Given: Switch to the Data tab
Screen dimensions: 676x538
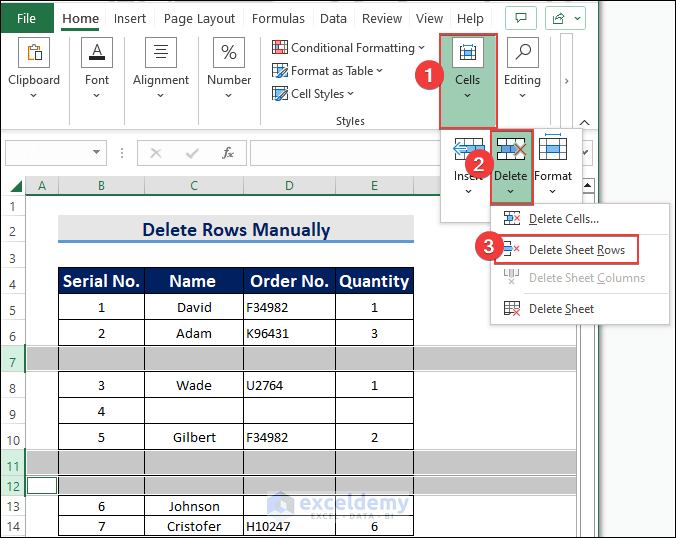Looking at the screenshot, I should tap(333, 18).
